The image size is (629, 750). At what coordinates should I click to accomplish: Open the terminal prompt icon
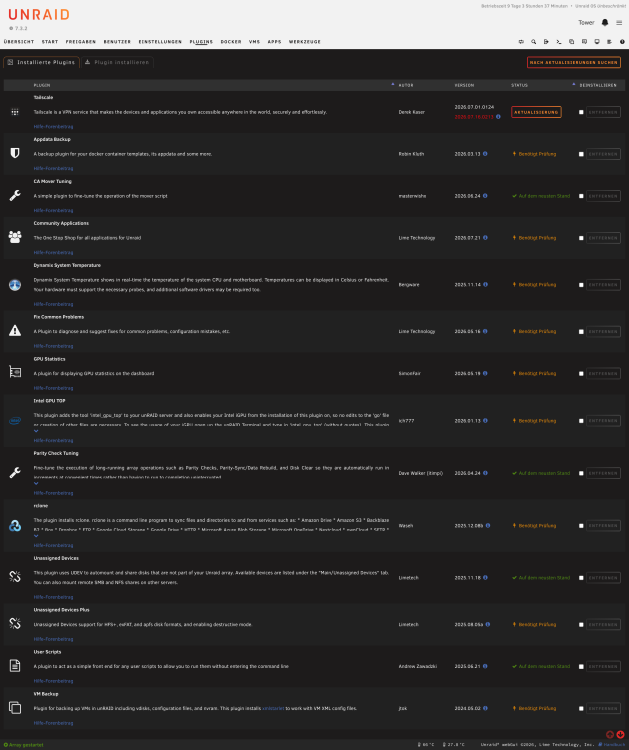[559, 42]
